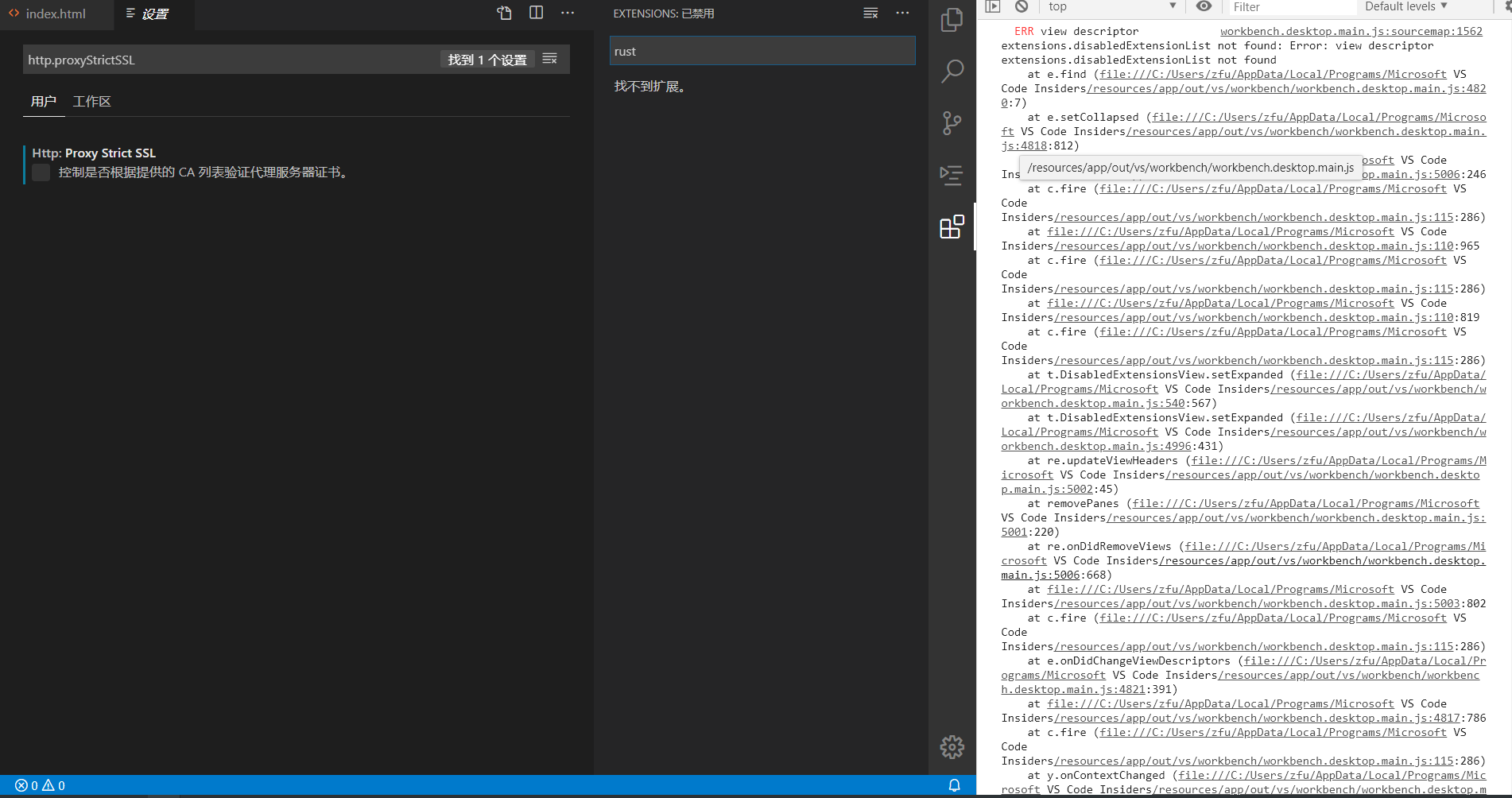Enable the Proxy Strict SSL checkbox
This screenshot has height=798, width=1512.
point(40,172)
